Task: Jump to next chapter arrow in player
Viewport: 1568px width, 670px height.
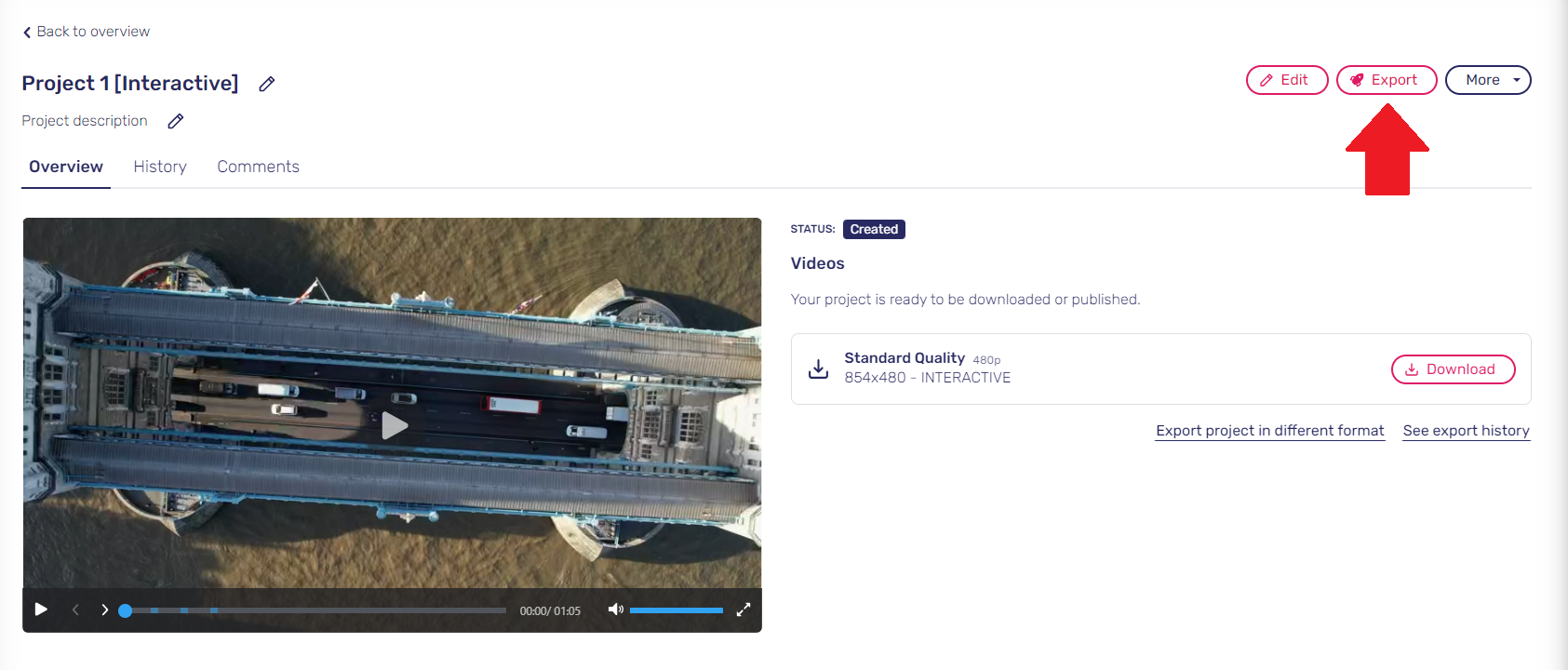Action: pos(104,610)
